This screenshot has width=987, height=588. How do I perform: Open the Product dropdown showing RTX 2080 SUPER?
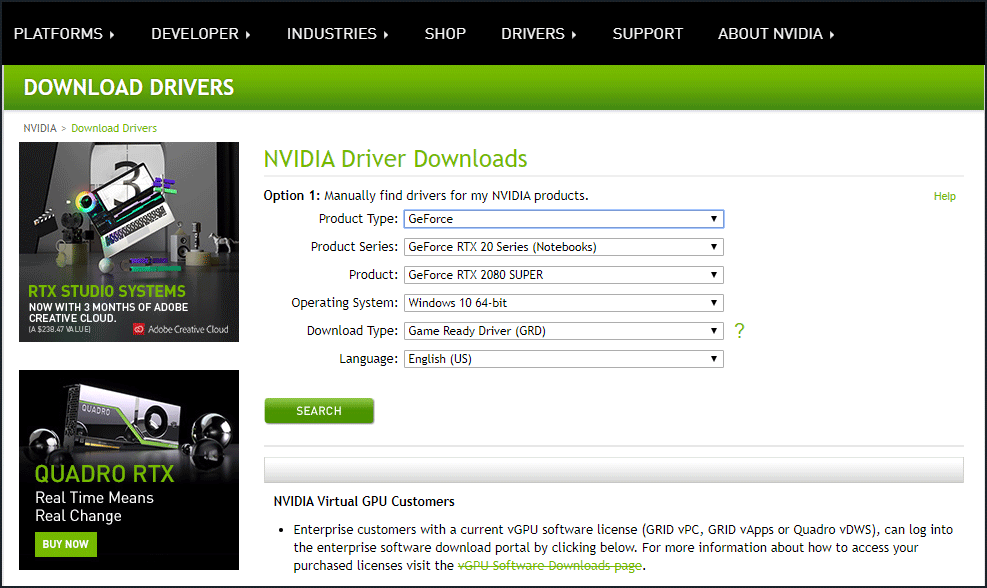563,275
